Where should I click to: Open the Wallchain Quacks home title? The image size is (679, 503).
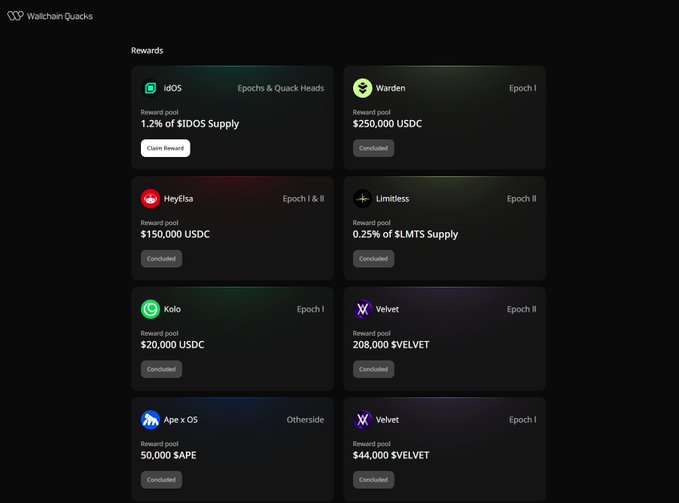[x=60, y=16]
